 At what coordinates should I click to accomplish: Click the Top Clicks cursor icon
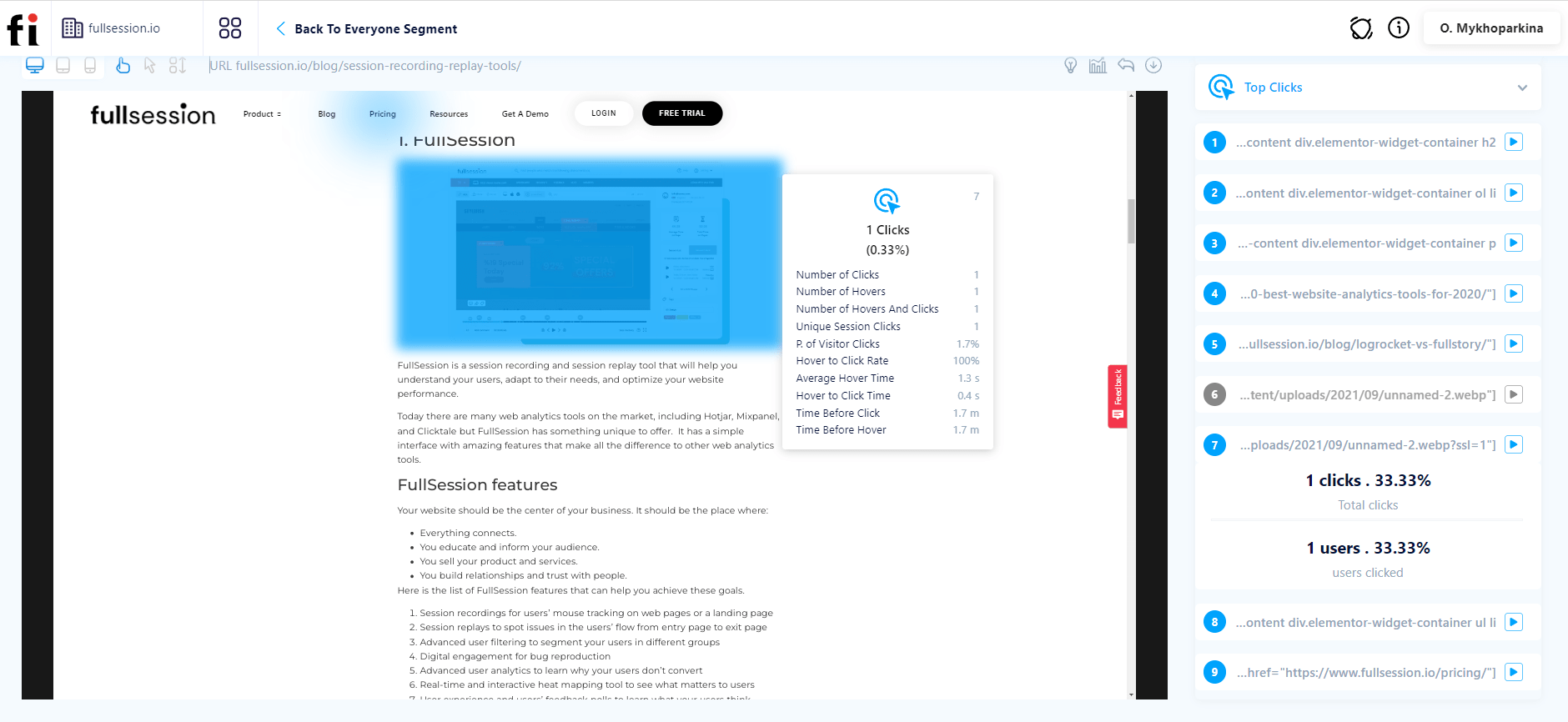pos(1221,87)
